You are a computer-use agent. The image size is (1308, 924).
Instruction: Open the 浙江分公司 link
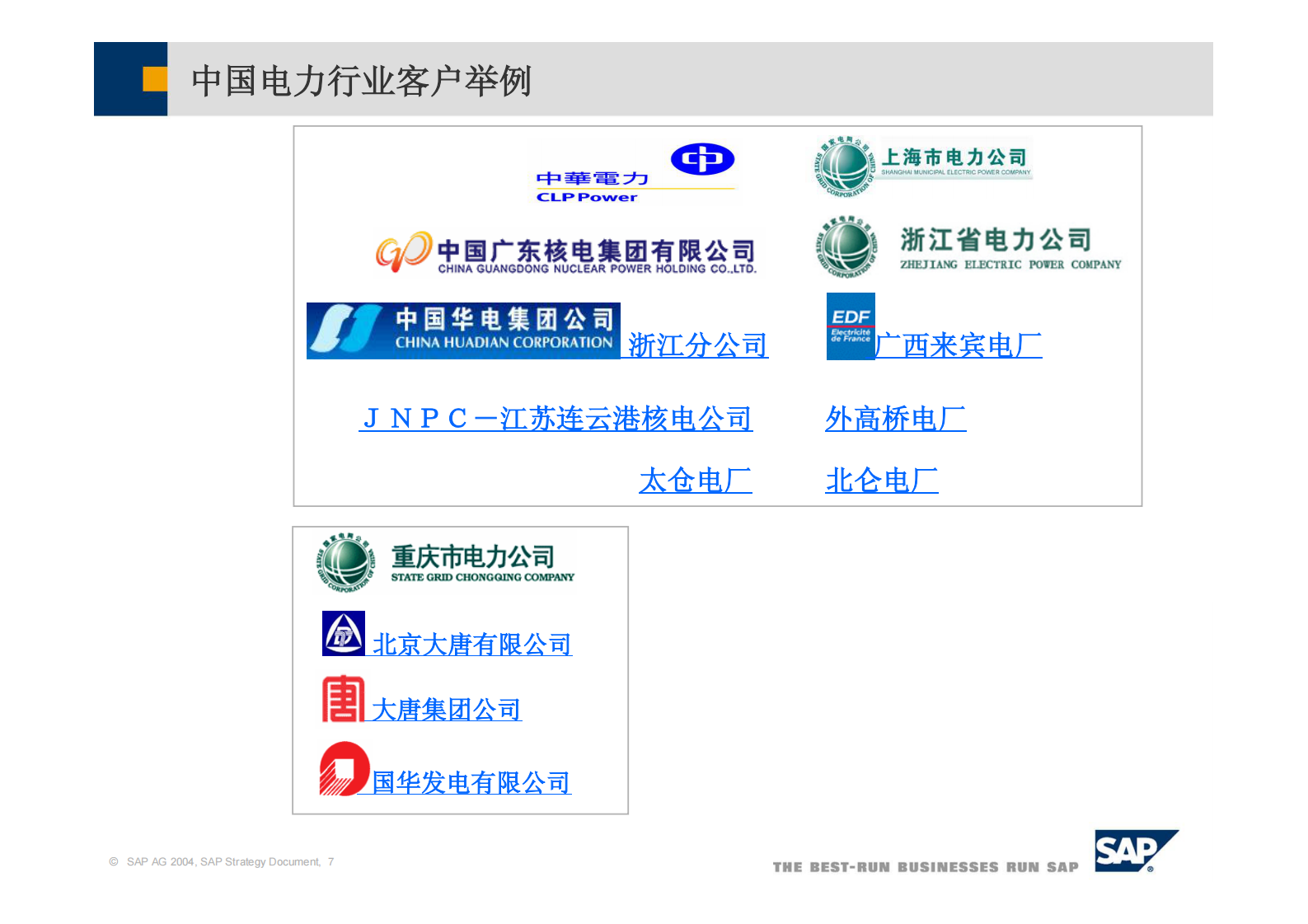[698, 345]
